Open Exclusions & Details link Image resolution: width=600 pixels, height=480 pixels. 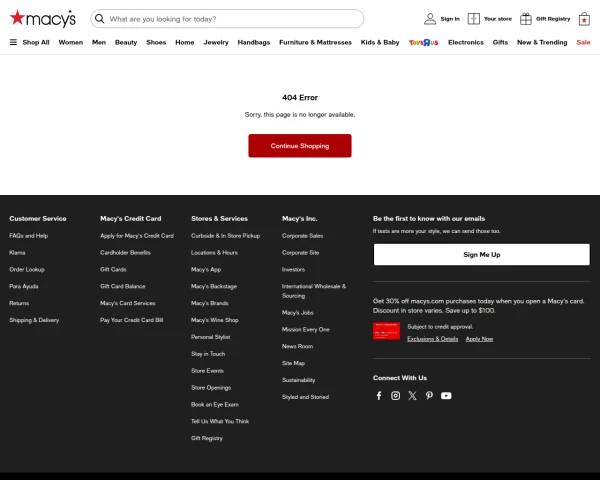tap(432, 339)
